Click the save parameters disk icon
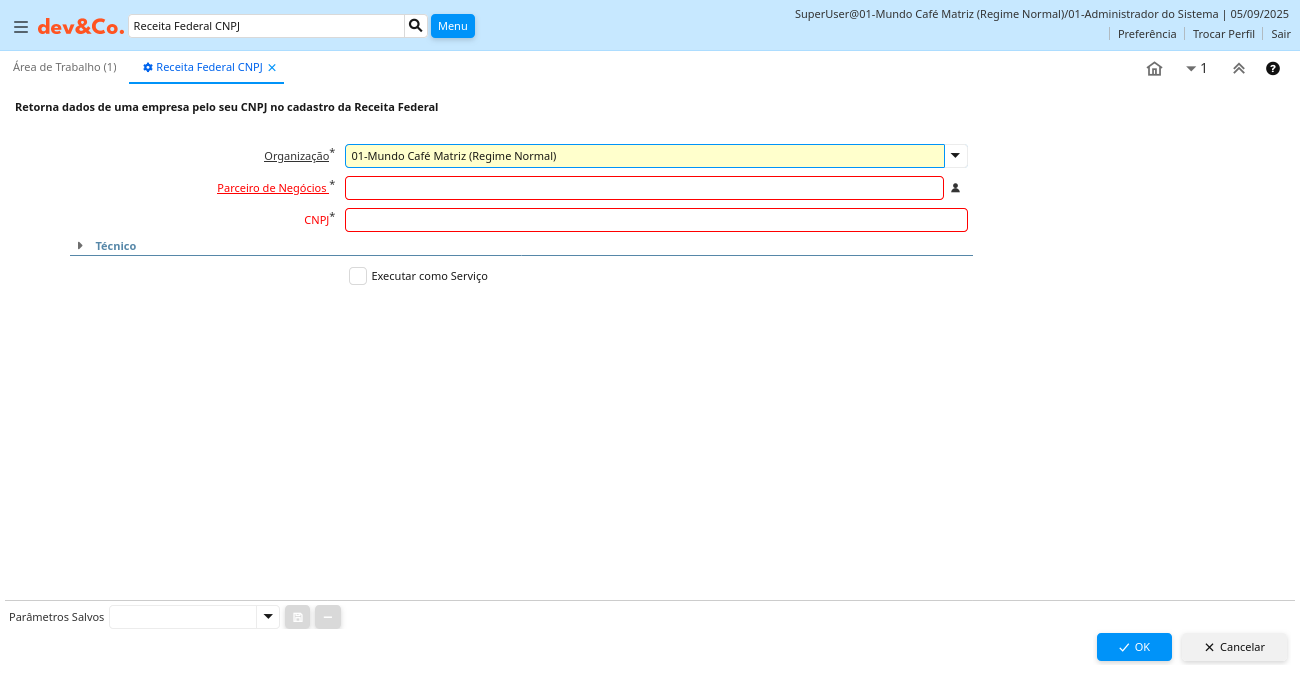The image size is (1300, 674). click(297, 618)
